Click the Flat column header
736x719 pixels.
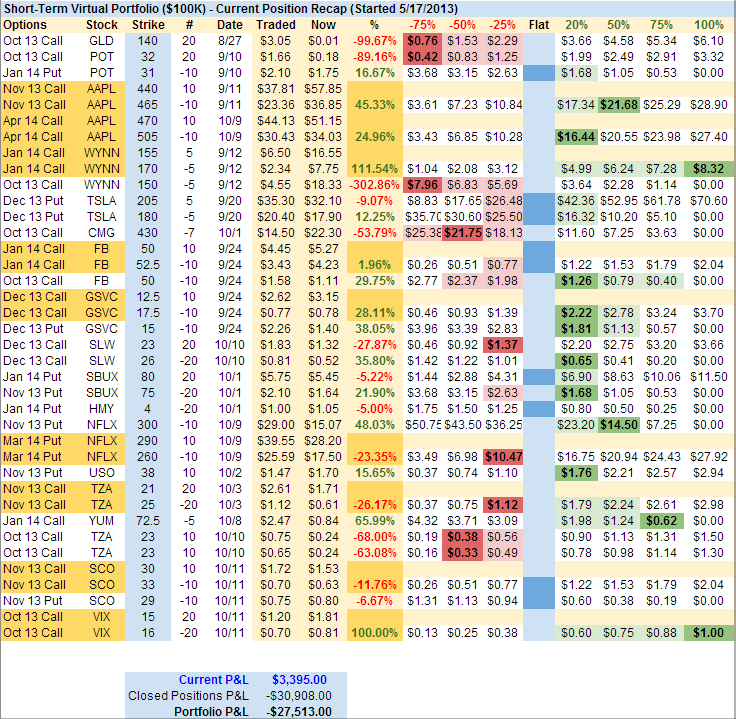pyautogui.click(x=538, y=23)
